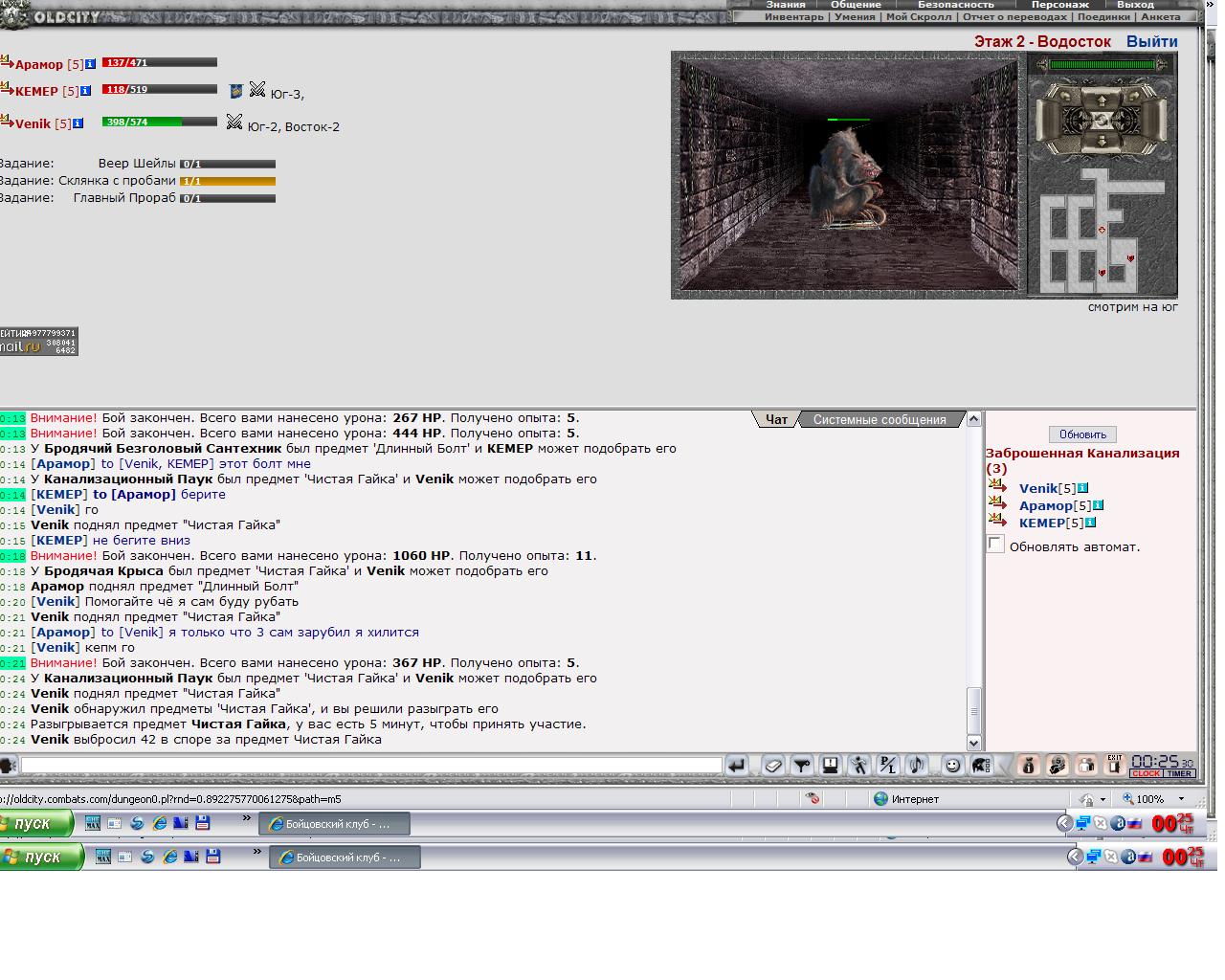
Task: Click Арамор name in the party list
Action: 38,64
